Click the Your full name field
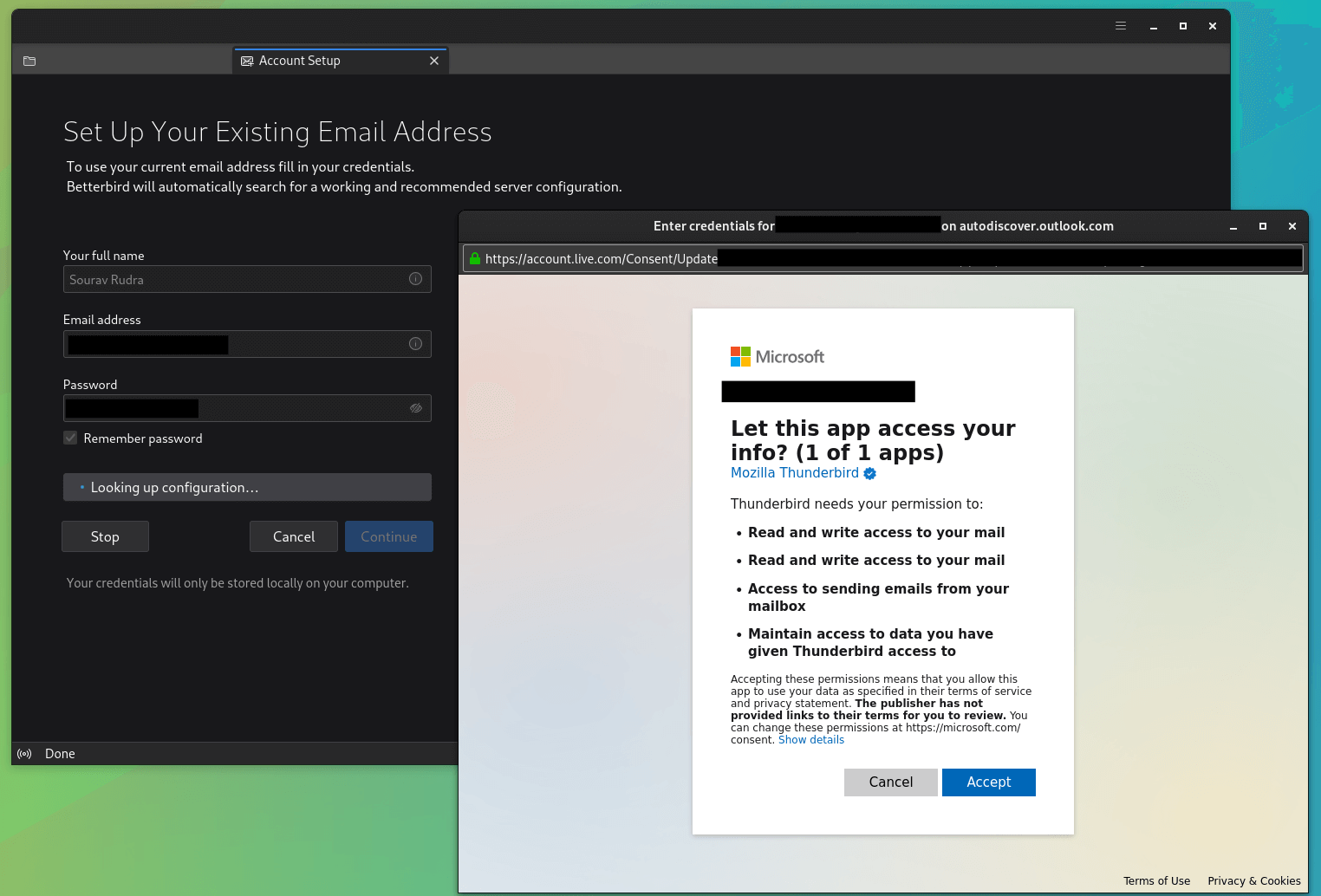The image size is (1321, 896). tap(234, 280)
